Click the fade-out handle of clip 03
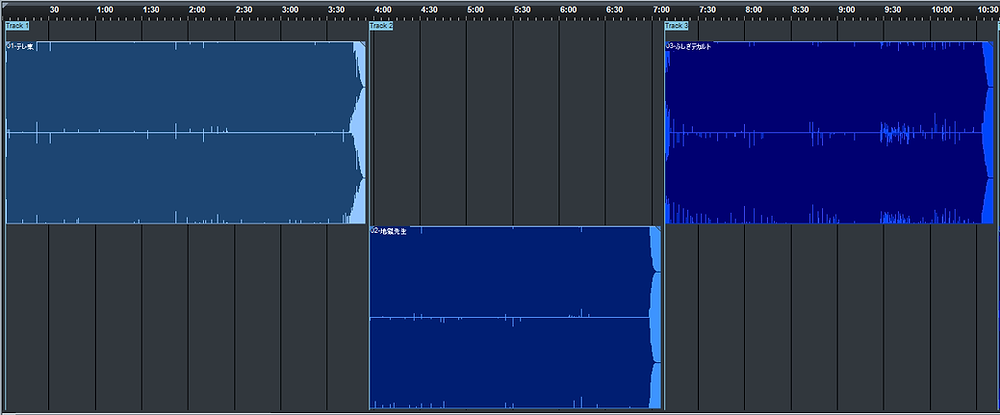Image resolution: width=1000 pixels, height=415 pixels. (990, 45)
